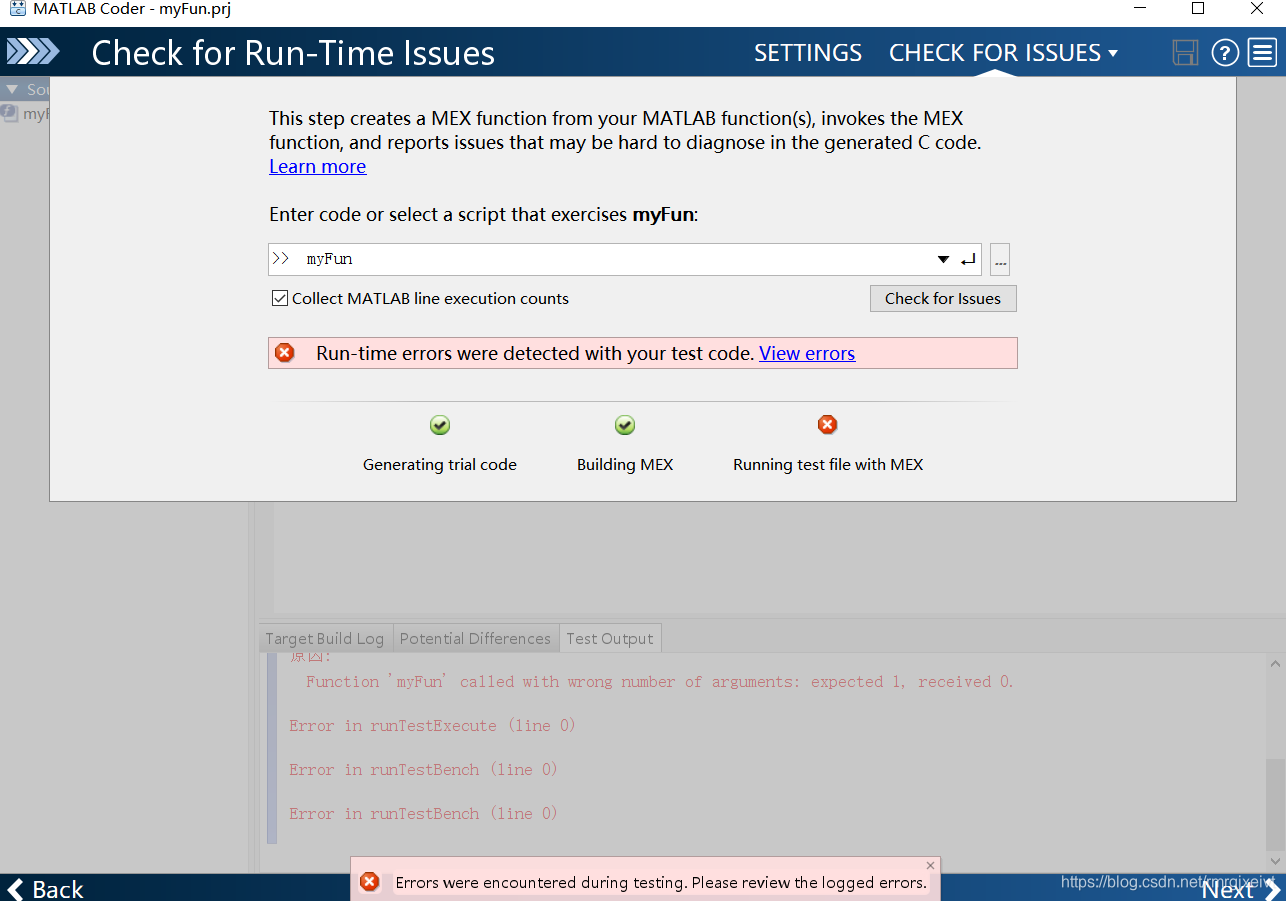Open the View errors link
The width and height of the screenshot is (1286, 901).
807,353
